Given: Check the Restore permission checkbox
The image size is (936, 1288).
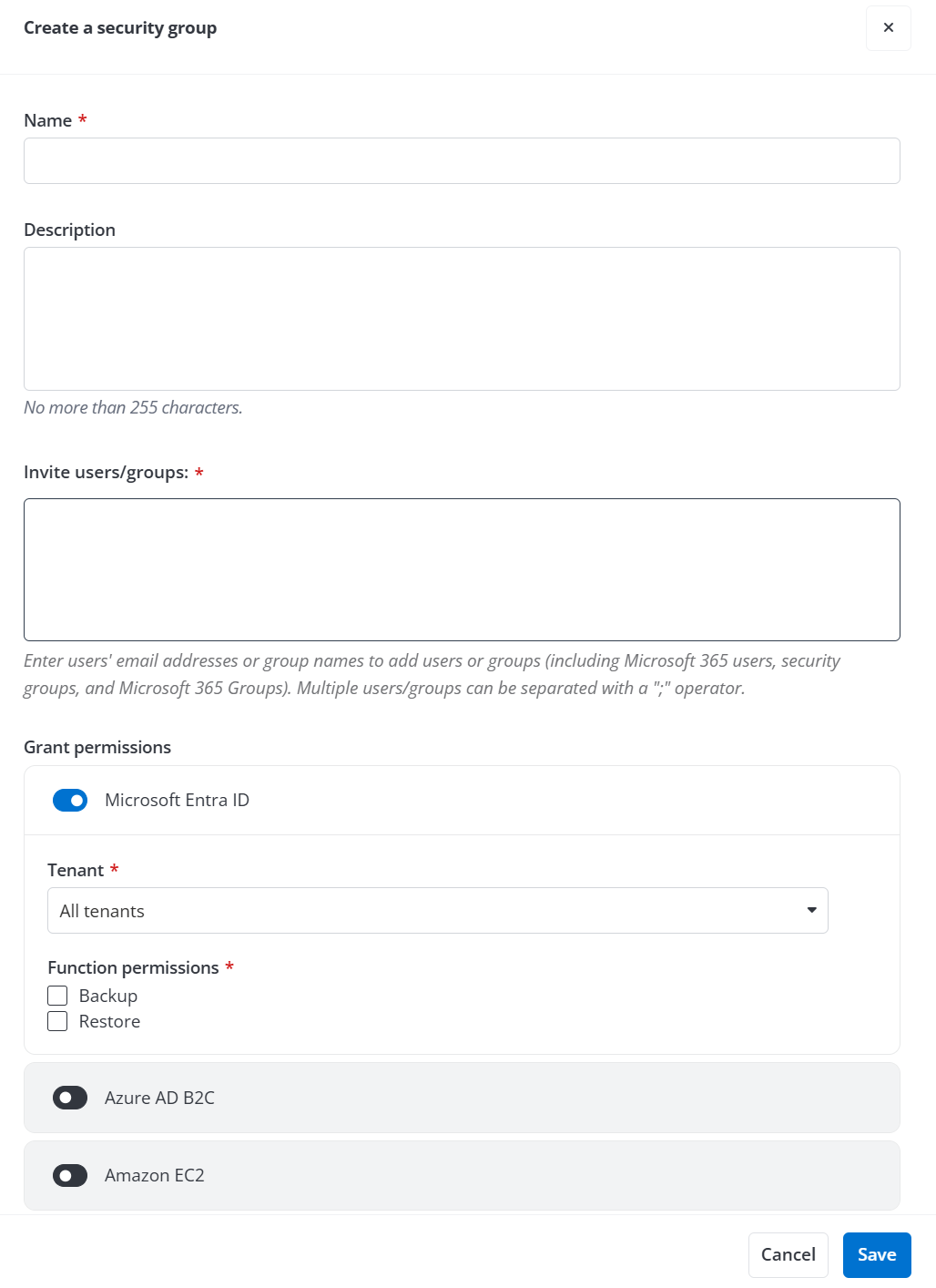Looking at the screenshot, I should pyautogui.click(x=57, y=1021).
